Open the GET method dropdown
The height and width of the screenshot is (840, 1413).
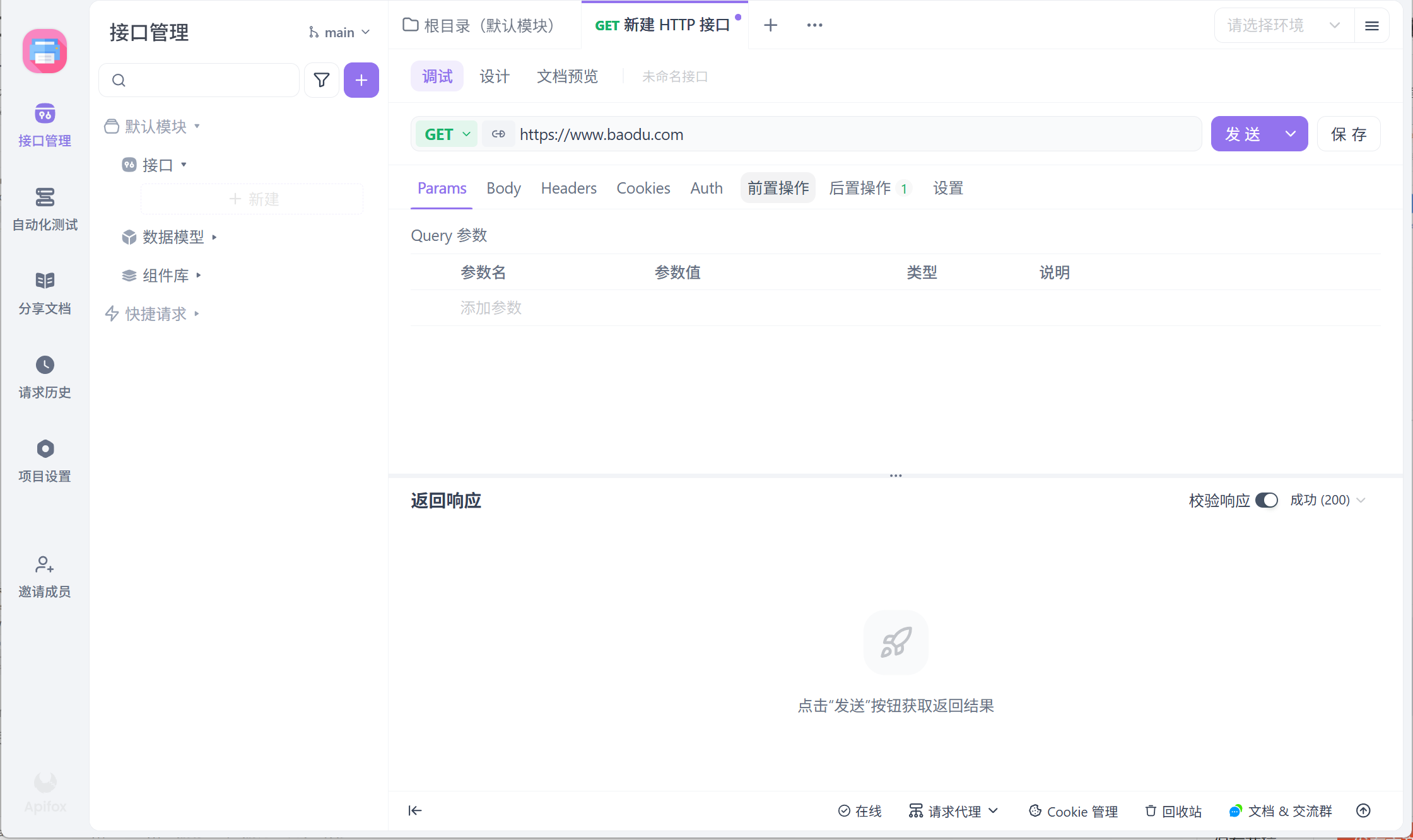coord(447,134)
